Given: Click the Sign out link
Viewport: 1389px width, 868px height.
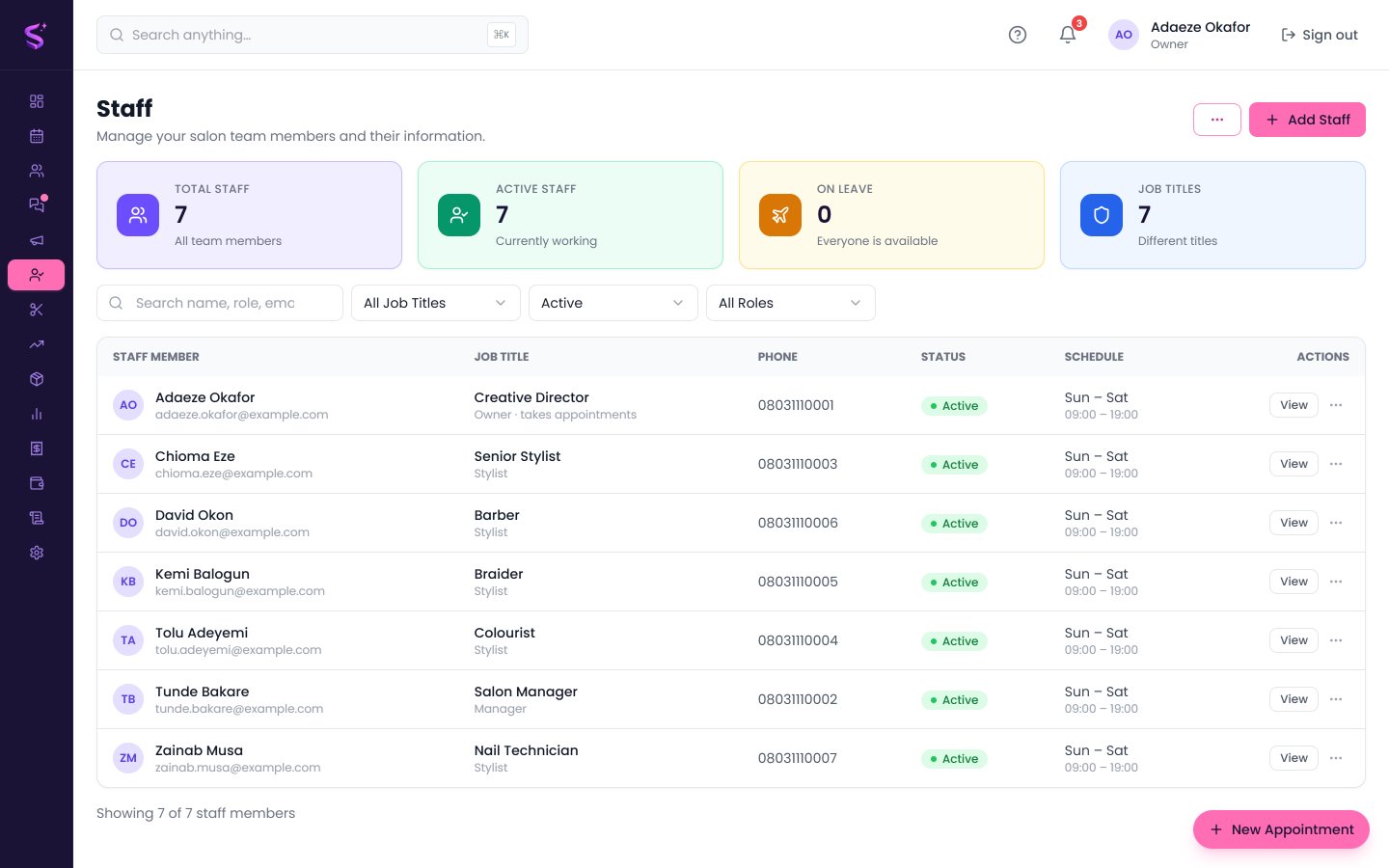Looking at the screenshot, I should pyautogui.click(x=1320, y=35).
